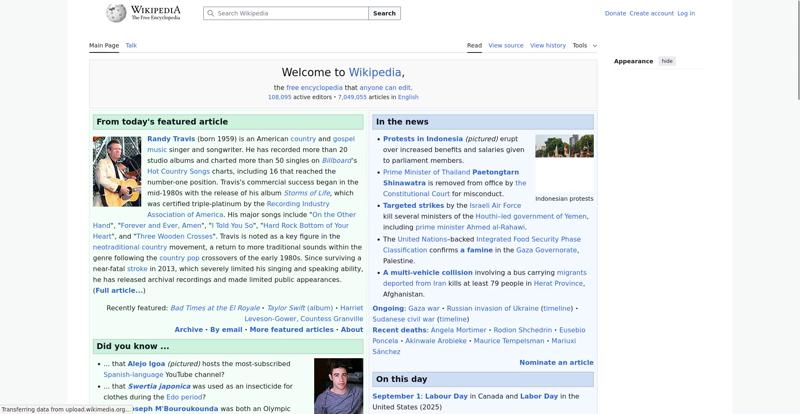Click the Wikipedia link in welcome heading
The image size is (800, 414).
coord(375,72)
